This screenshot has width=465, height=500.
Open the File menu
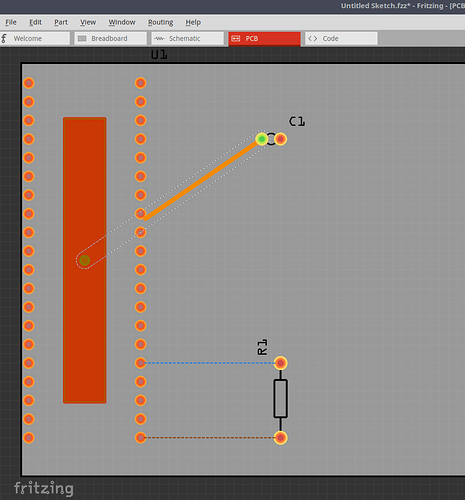(11, 22)
